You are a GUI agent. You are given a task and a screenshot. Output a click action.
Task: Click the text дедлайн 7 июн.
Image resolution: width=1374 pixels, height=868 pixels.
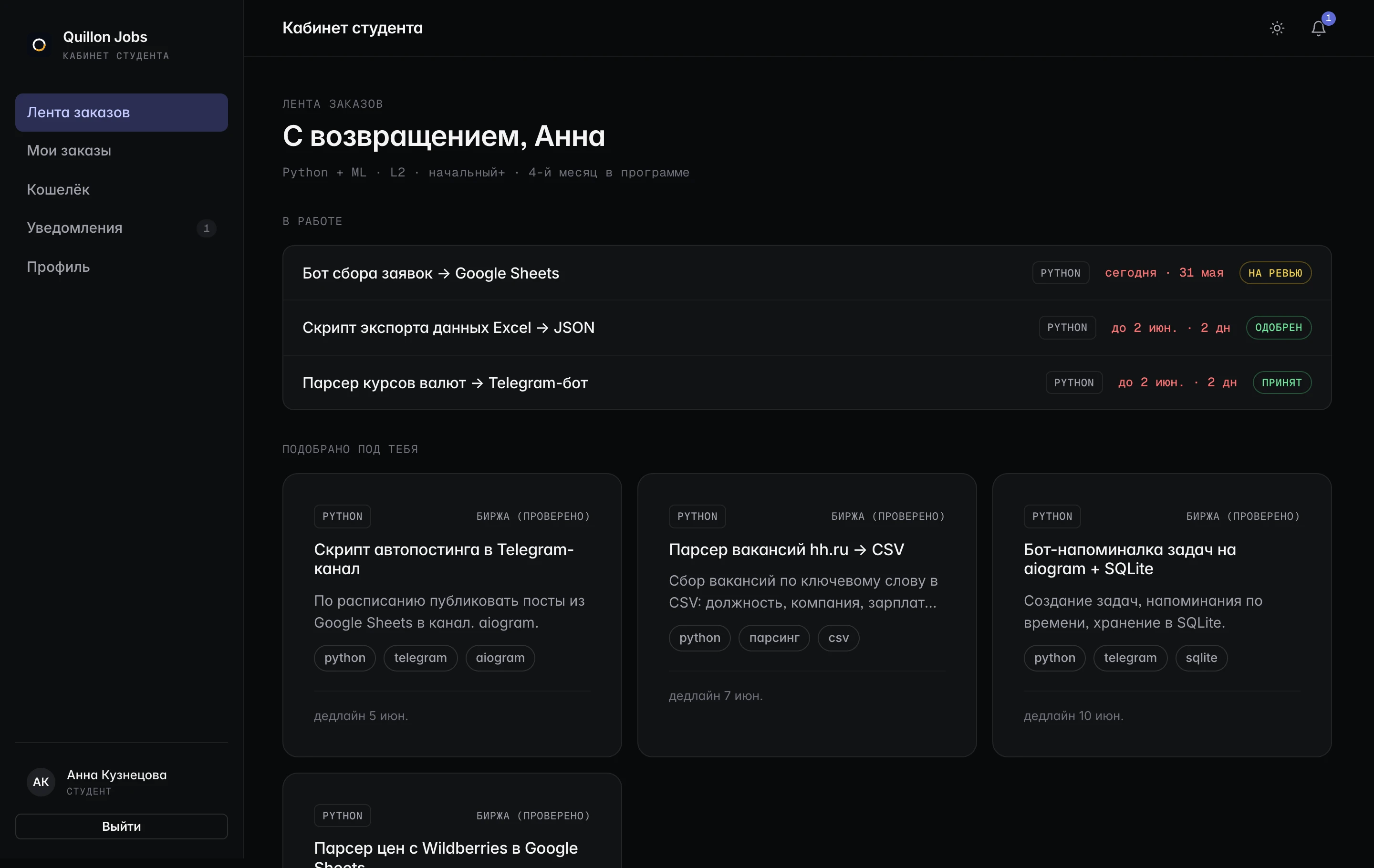coord(716,696)
